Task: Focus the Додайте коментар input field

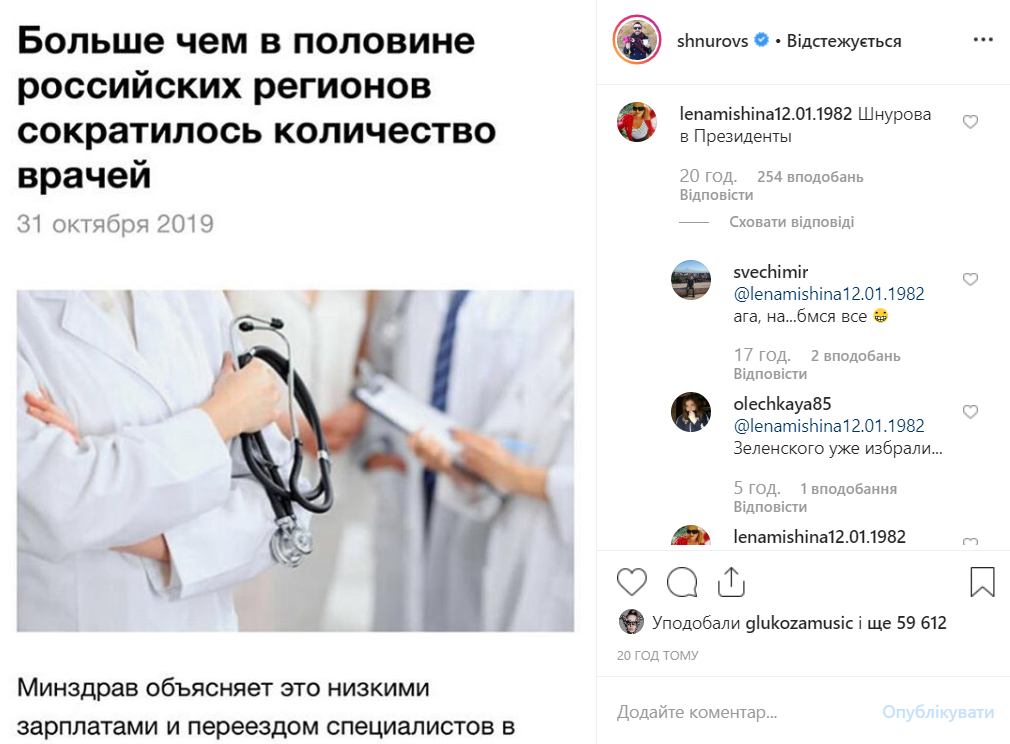Action: 741,712
